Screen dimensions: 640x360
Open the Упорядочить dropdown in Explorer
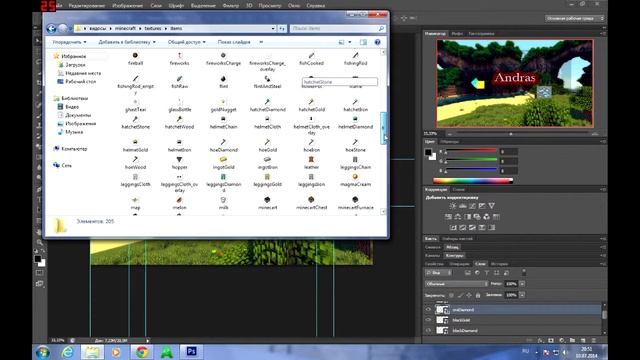click(x=69, y=42)
